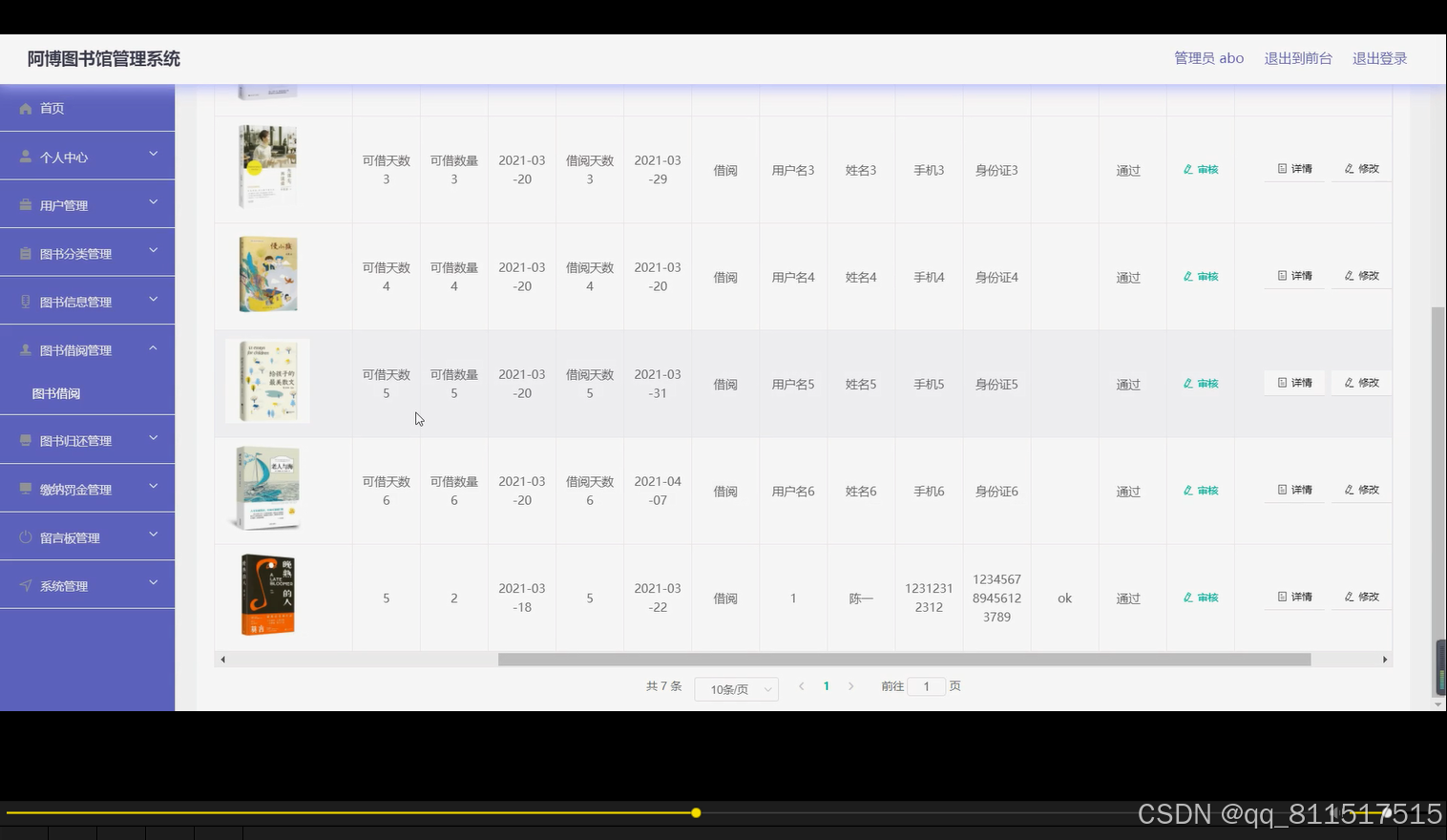
Task: Click 修改 for the 用户名5 row
Action: click(1362, 383)
